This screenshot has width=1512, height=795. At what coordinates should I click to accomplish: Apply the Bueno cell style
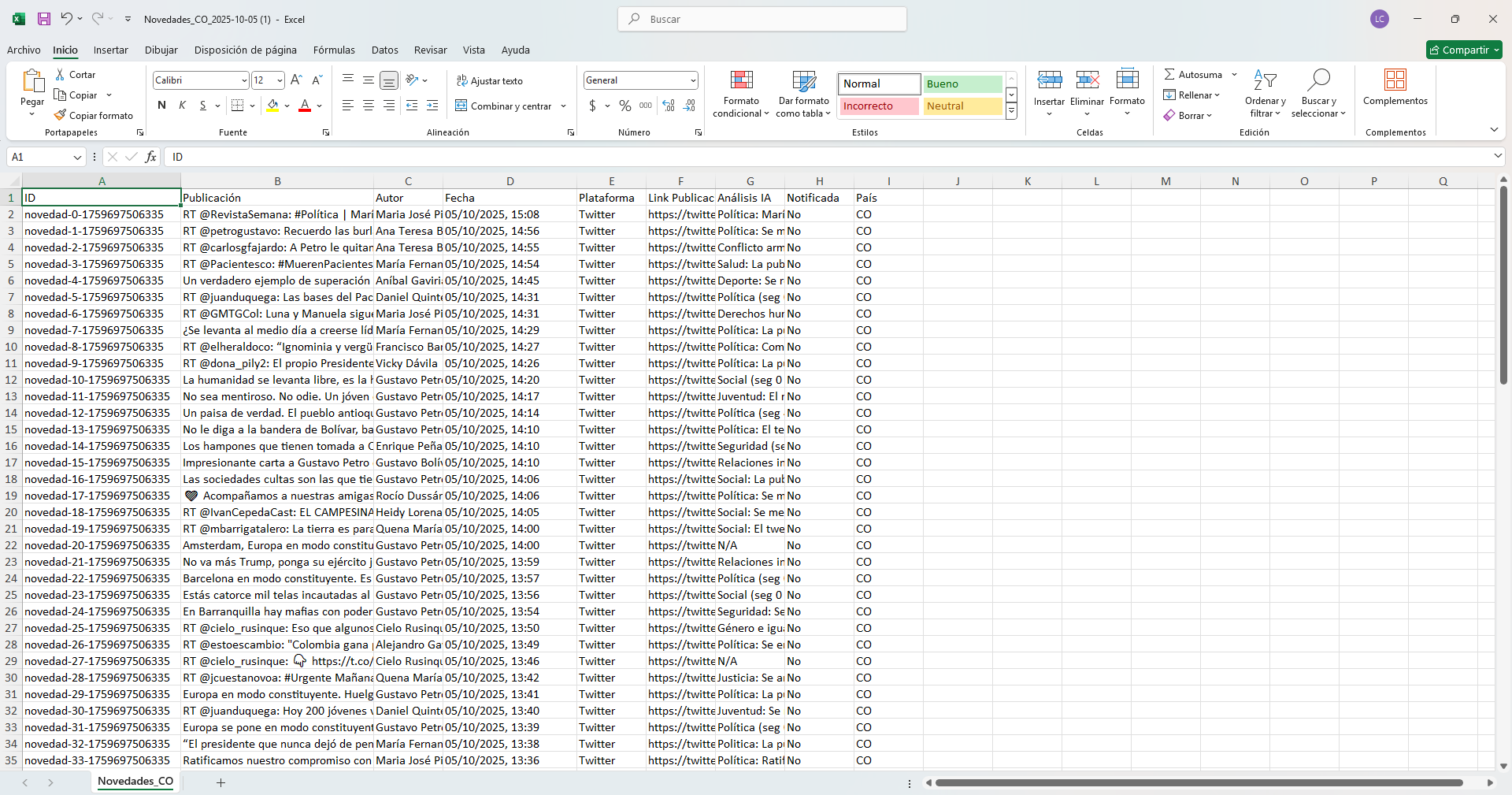tap(962, 84)
